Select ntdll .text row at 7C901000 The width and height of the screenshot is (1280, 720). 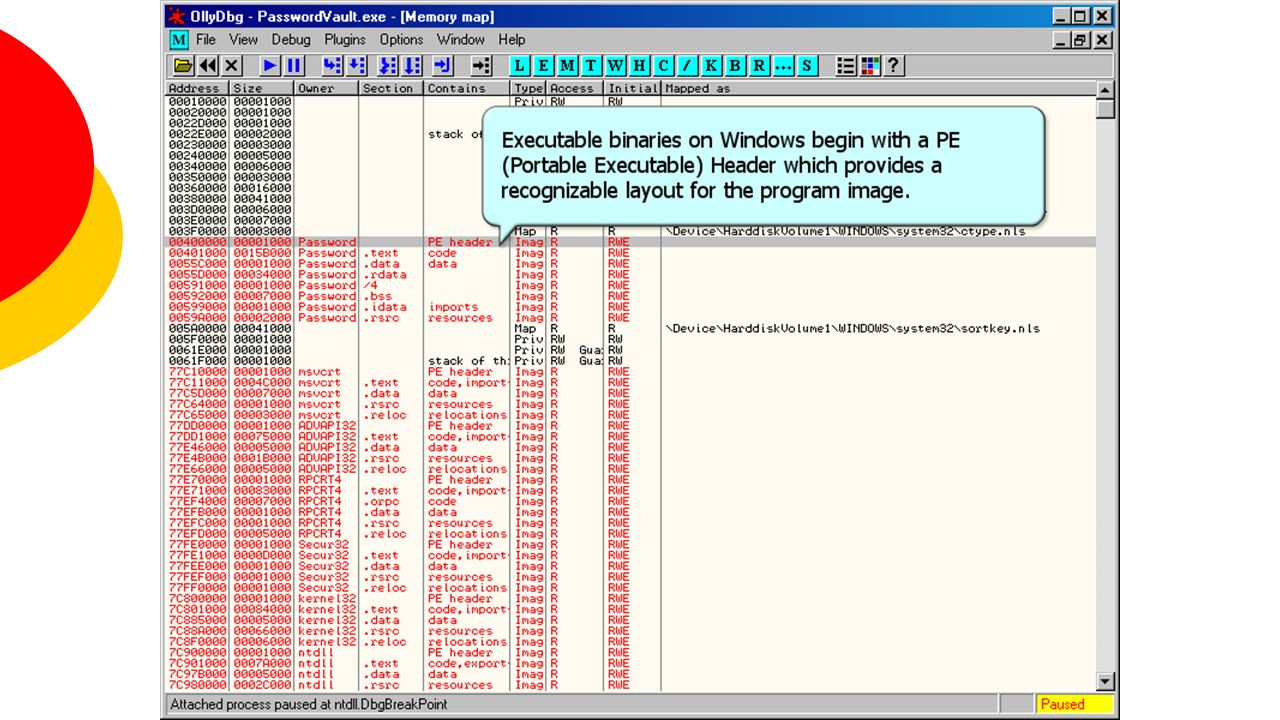coord(630,663)
